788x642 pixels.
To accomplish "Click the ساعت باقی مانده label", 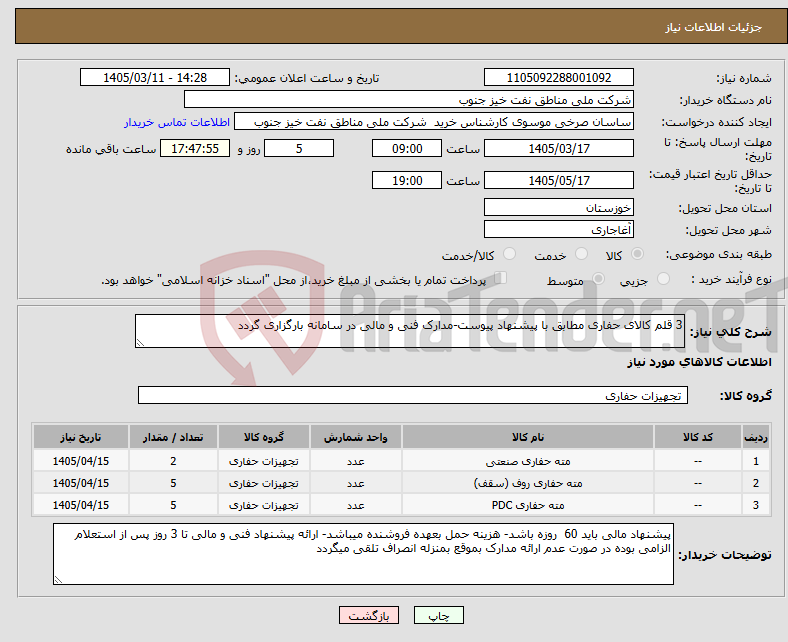I will (111, 149).
